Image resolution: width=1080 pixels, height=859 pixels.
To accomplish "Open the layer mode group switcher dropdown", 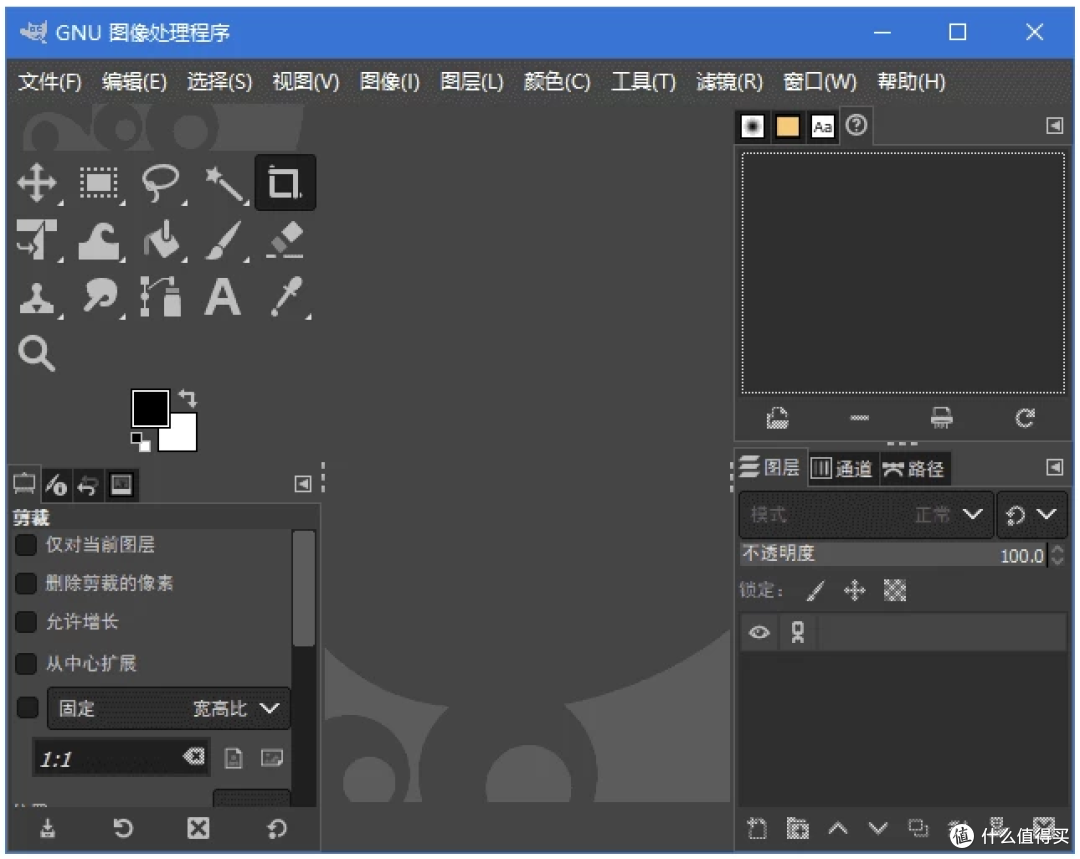I will pyautogui.click(x=1031, y=515).
